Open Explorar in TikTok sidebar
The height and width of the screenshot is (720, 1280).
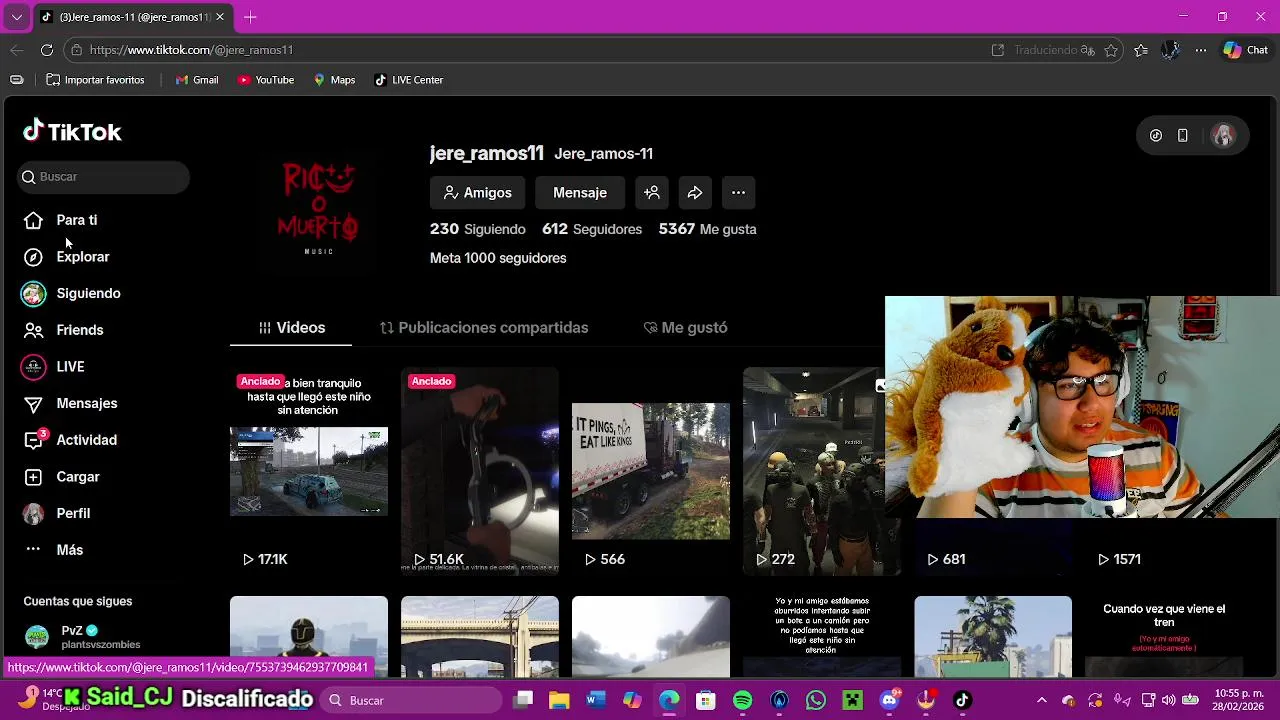pyautogui.click(x=68, y=257)
